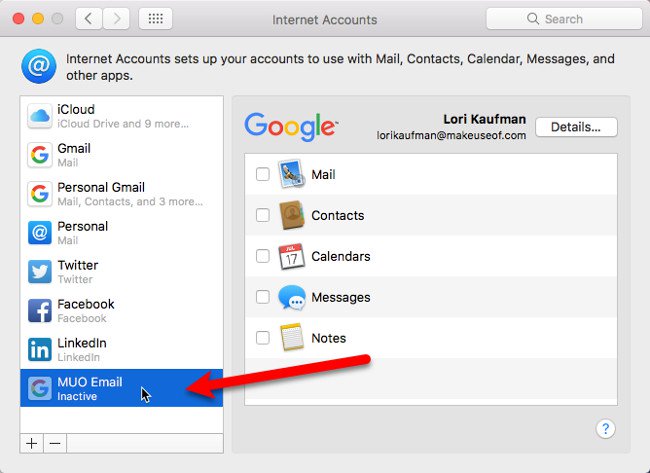This screenshot has width=650, height=473.
Task: Click the Mail service label
Action: click(323, 175)
